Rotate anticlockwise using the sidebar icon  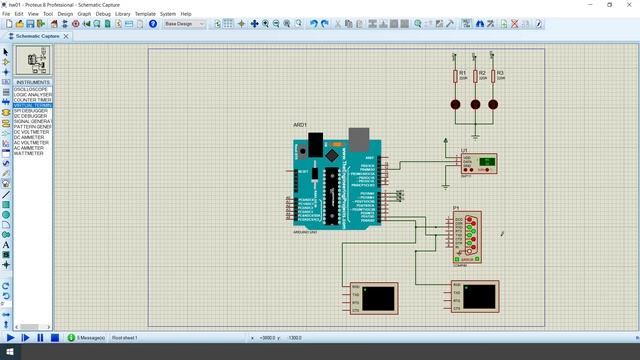pos(6,296)
